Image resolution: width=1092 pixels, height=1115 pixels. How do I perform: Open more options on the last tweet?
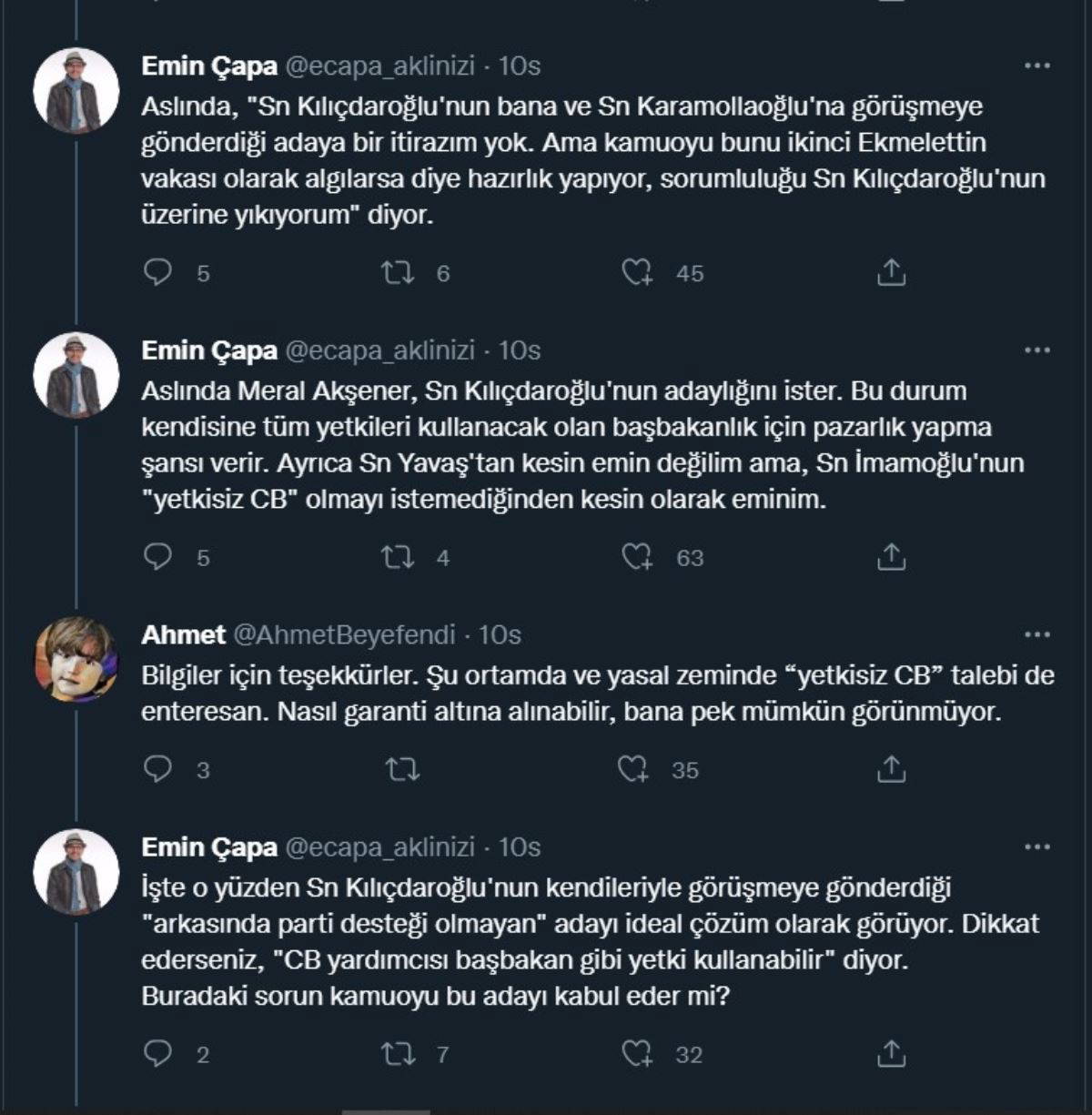1037,846
